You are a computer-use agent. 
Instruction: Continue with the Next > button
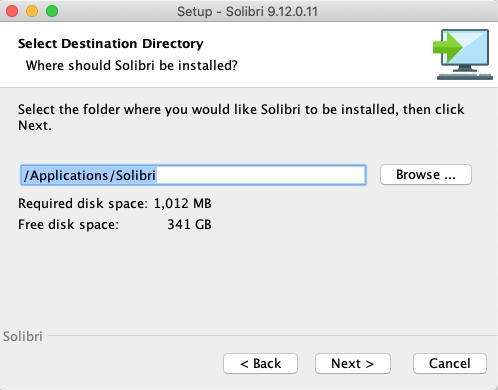(x=353, y=363)
